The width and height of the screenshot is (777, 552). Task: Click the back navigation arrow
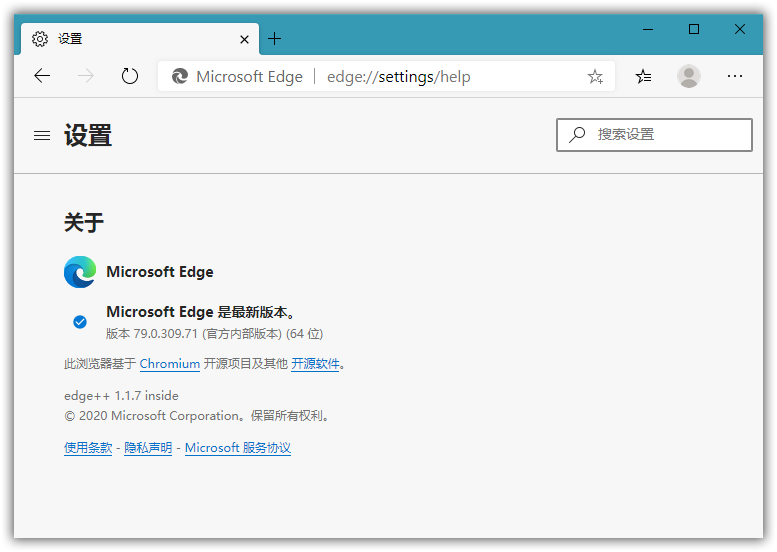(x=41, y=76)
